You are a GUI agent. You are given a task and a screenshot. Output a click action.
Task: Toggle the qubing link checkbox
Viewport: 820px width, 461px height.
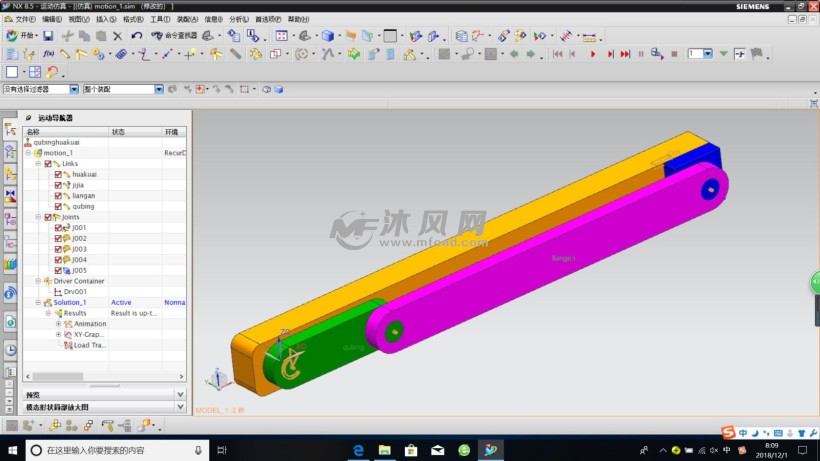click(x=58, y=206)
